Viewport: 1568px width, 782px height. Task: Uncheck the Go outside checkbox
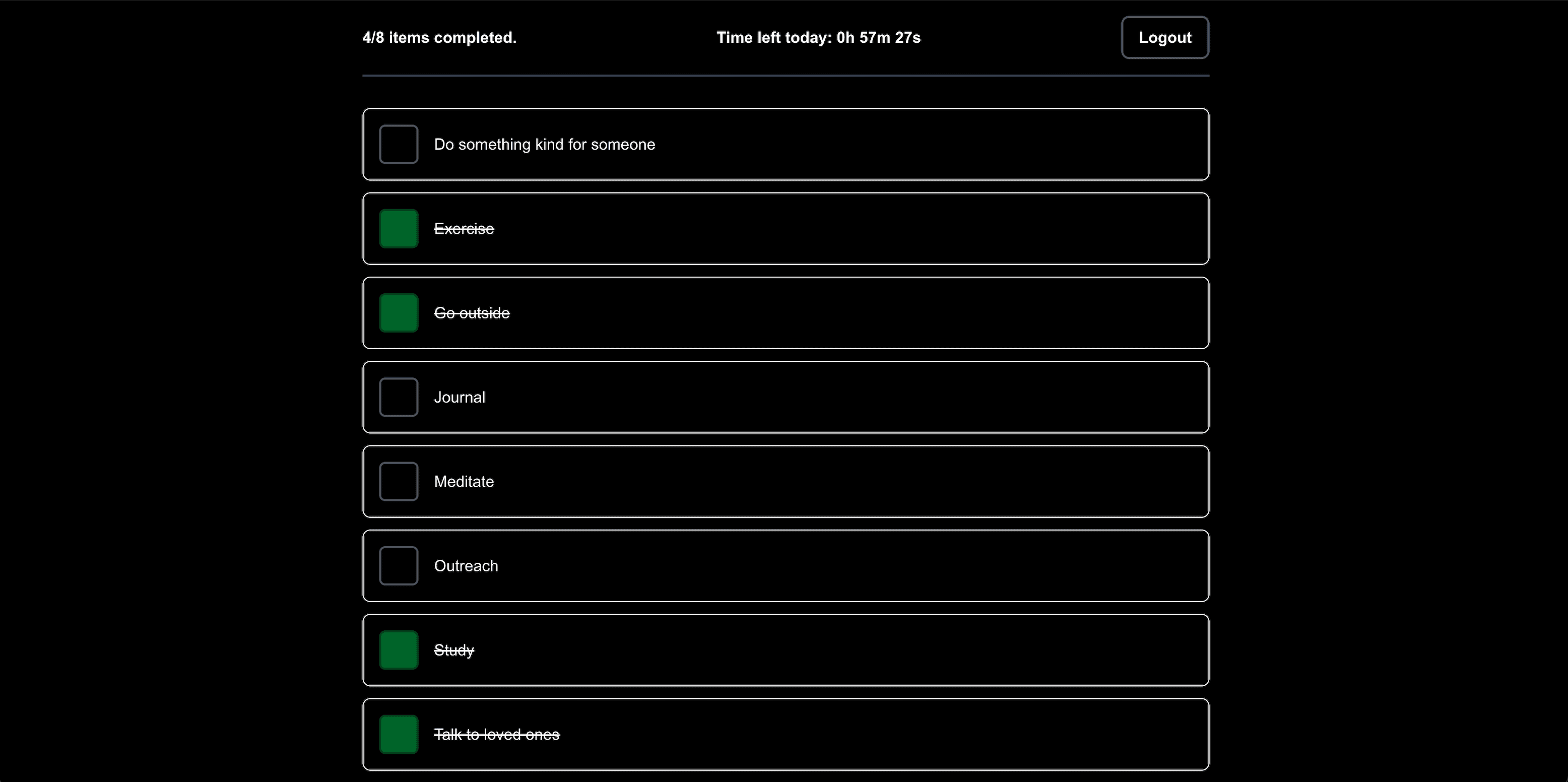click(398, 313)
